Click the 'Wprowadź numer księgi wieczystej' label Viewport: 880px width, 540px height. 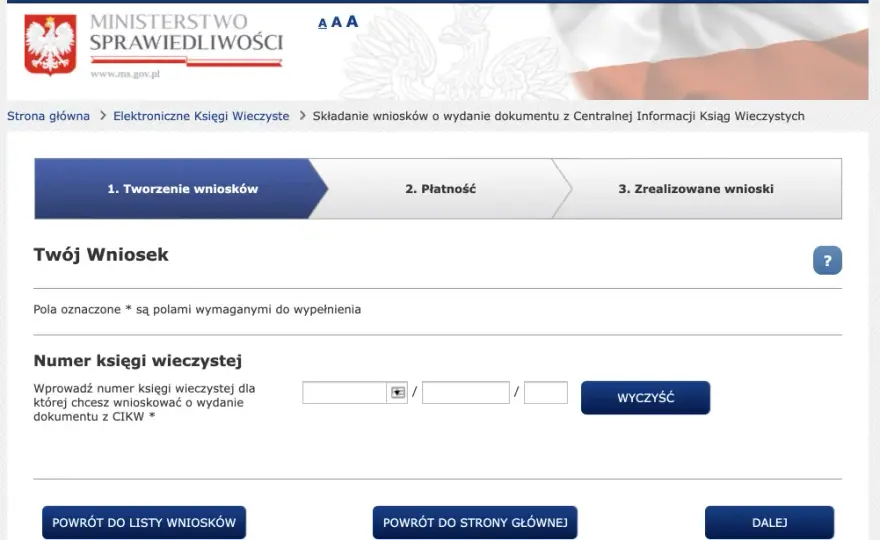point(144,402)
